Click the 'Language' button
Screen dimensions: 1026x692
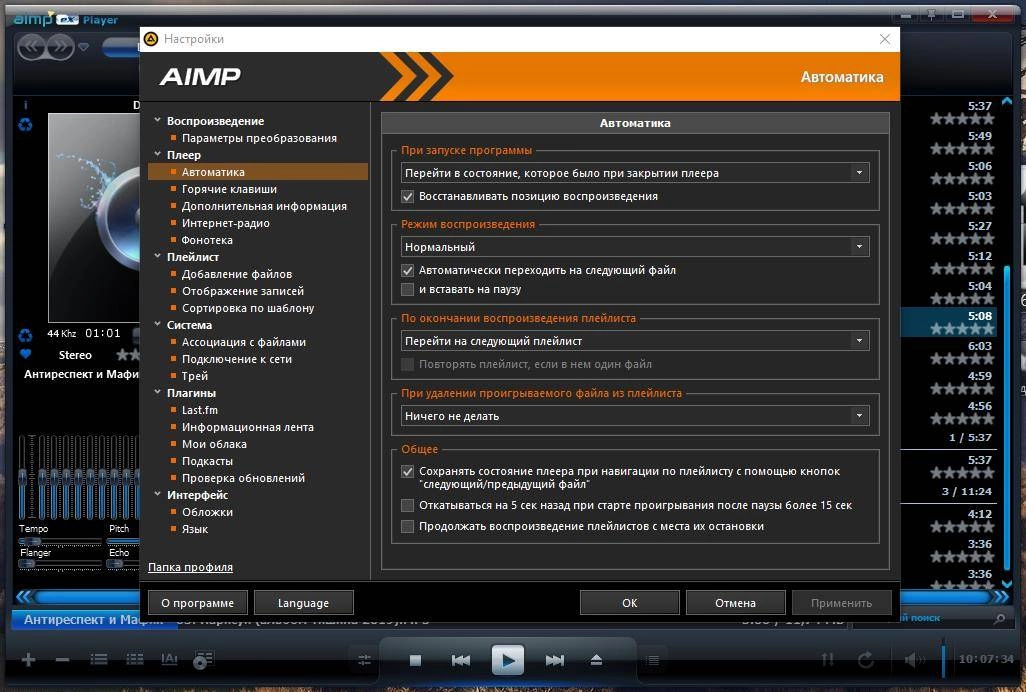pos(304,603)
